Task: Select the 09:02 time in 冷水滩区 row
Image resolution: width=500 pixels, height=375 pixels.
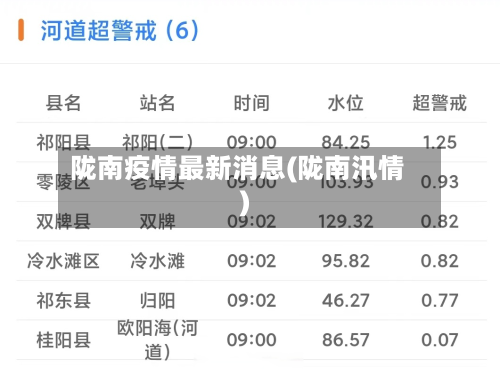Action: 251,261
